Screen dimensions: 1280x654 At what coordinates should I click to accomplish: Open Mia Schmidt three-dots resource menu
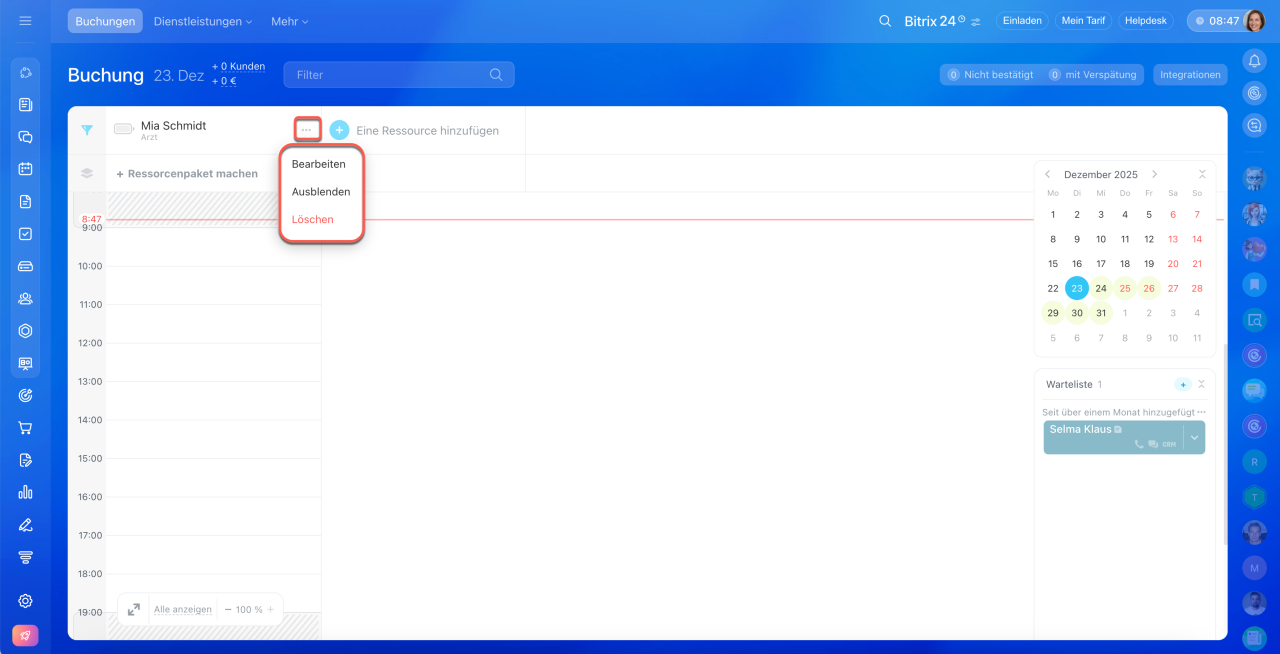click(x=307, y=130)
